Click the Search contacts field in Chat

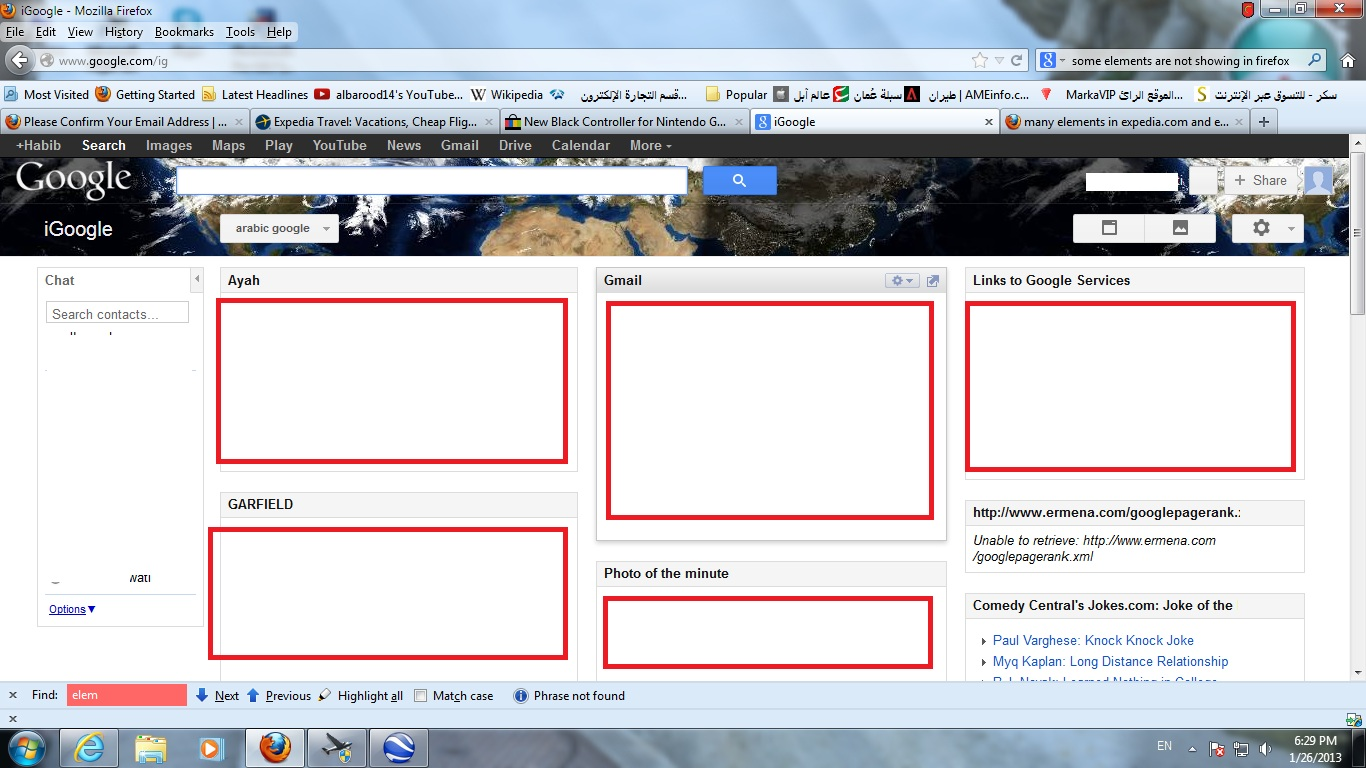click(117, 313)
